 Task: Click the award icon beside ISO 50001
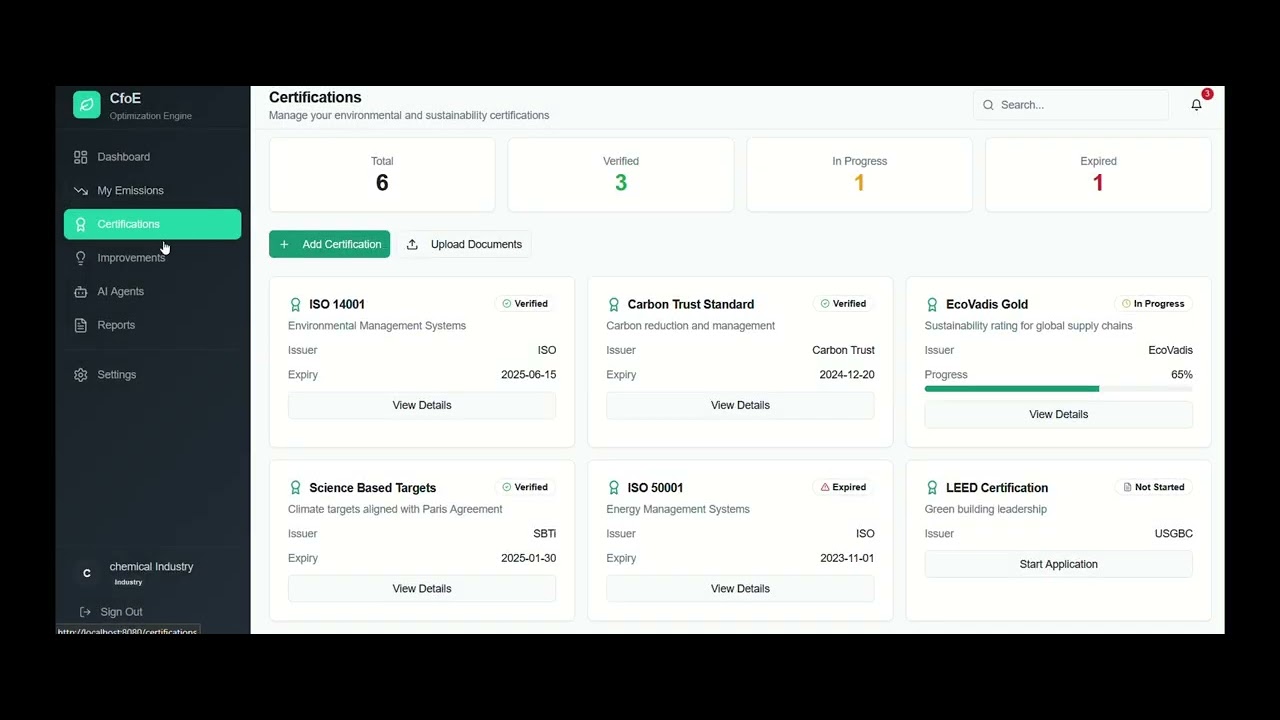614,488
